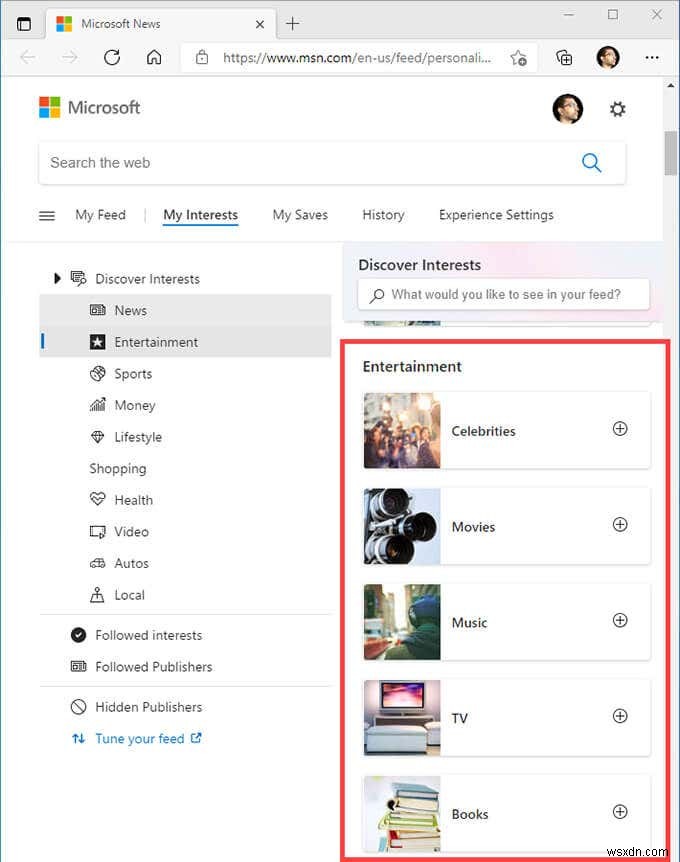This screenshot has height=862, width=680.
Task: Add TV to your followed interests
Action: 620,717
